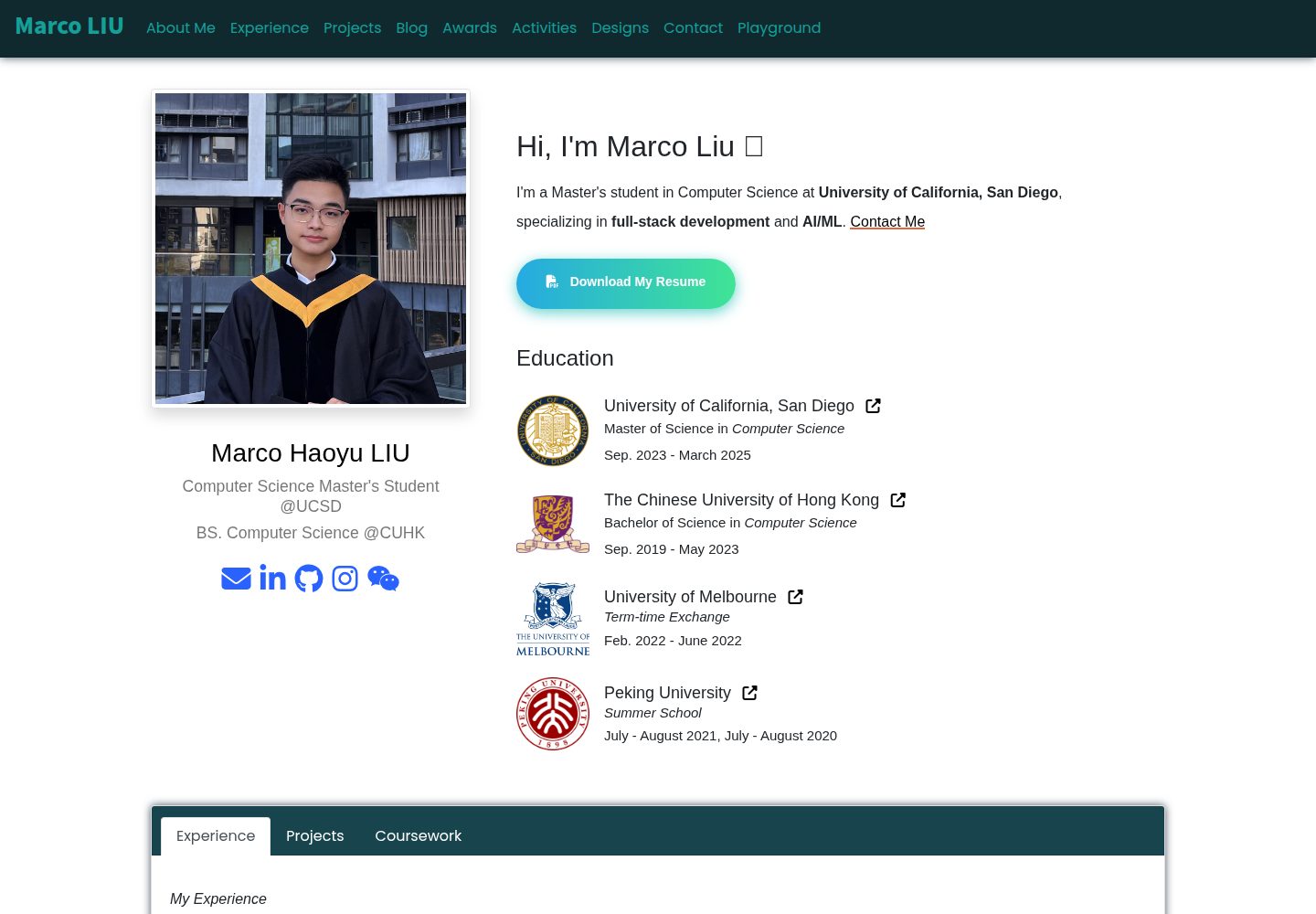The width and height of the screenshot is (1316, 914).
Task: Open Designs in navigation bar
Action: pyautogui.click(x=620, y=28)
